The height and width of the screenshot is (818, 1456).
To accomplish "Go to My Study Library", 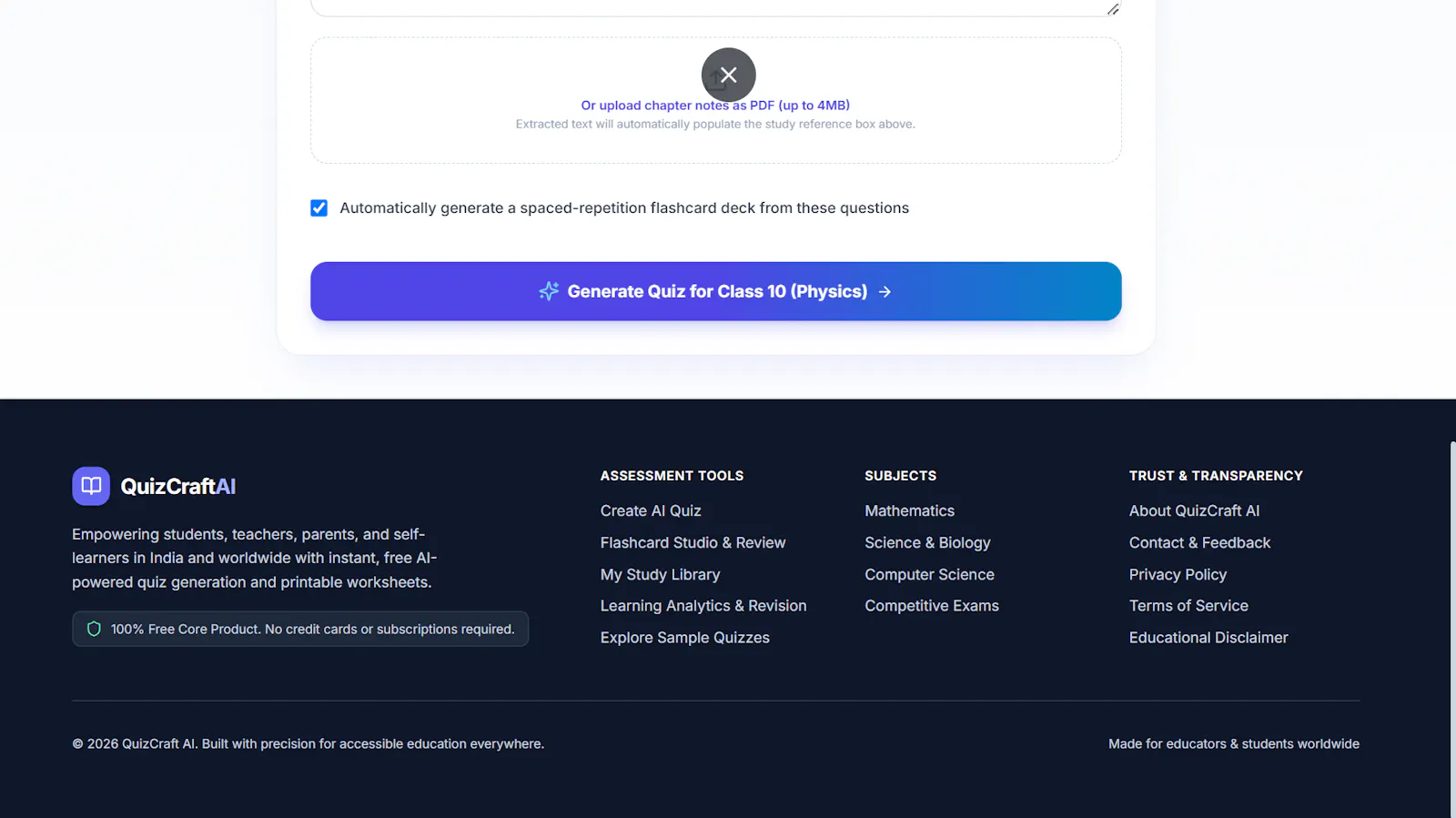I will pyautogui.click(x=660, y=575).
